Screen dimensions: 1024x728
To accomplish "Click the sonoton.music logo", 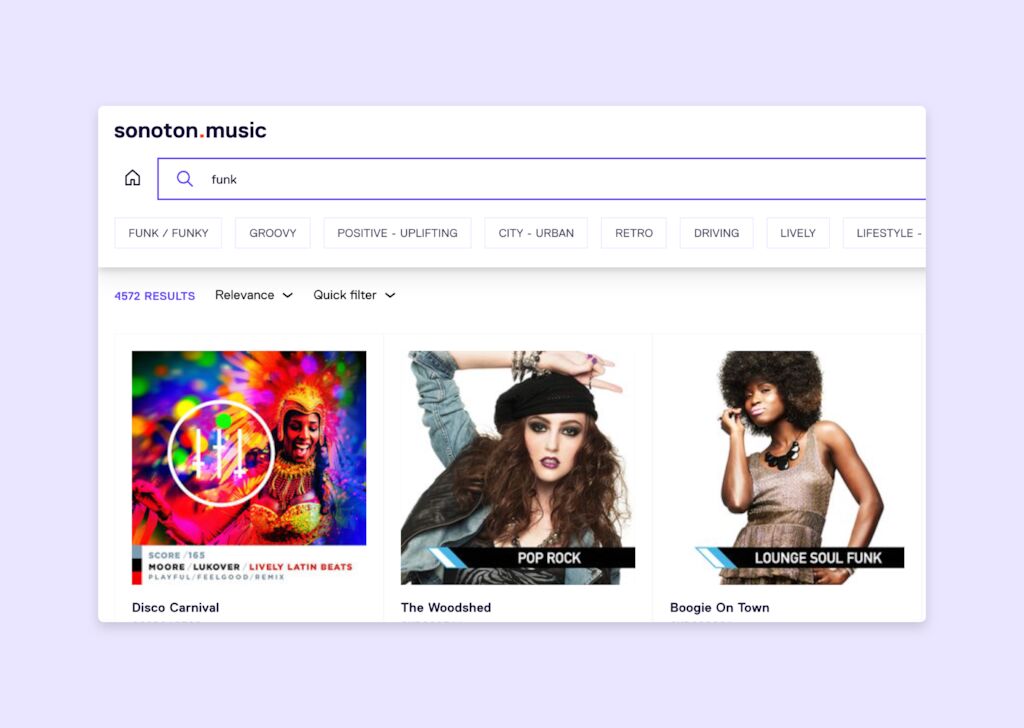I will tap(190, 130).
